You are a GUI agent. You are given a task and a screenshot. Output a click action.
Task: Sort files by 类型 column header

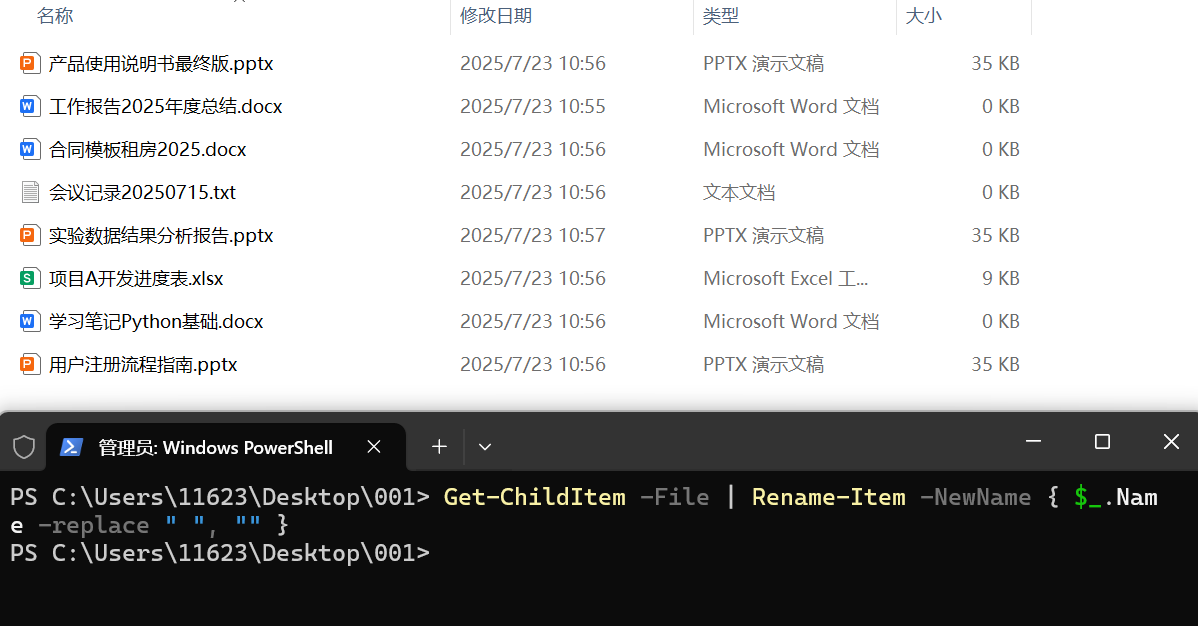721,16
